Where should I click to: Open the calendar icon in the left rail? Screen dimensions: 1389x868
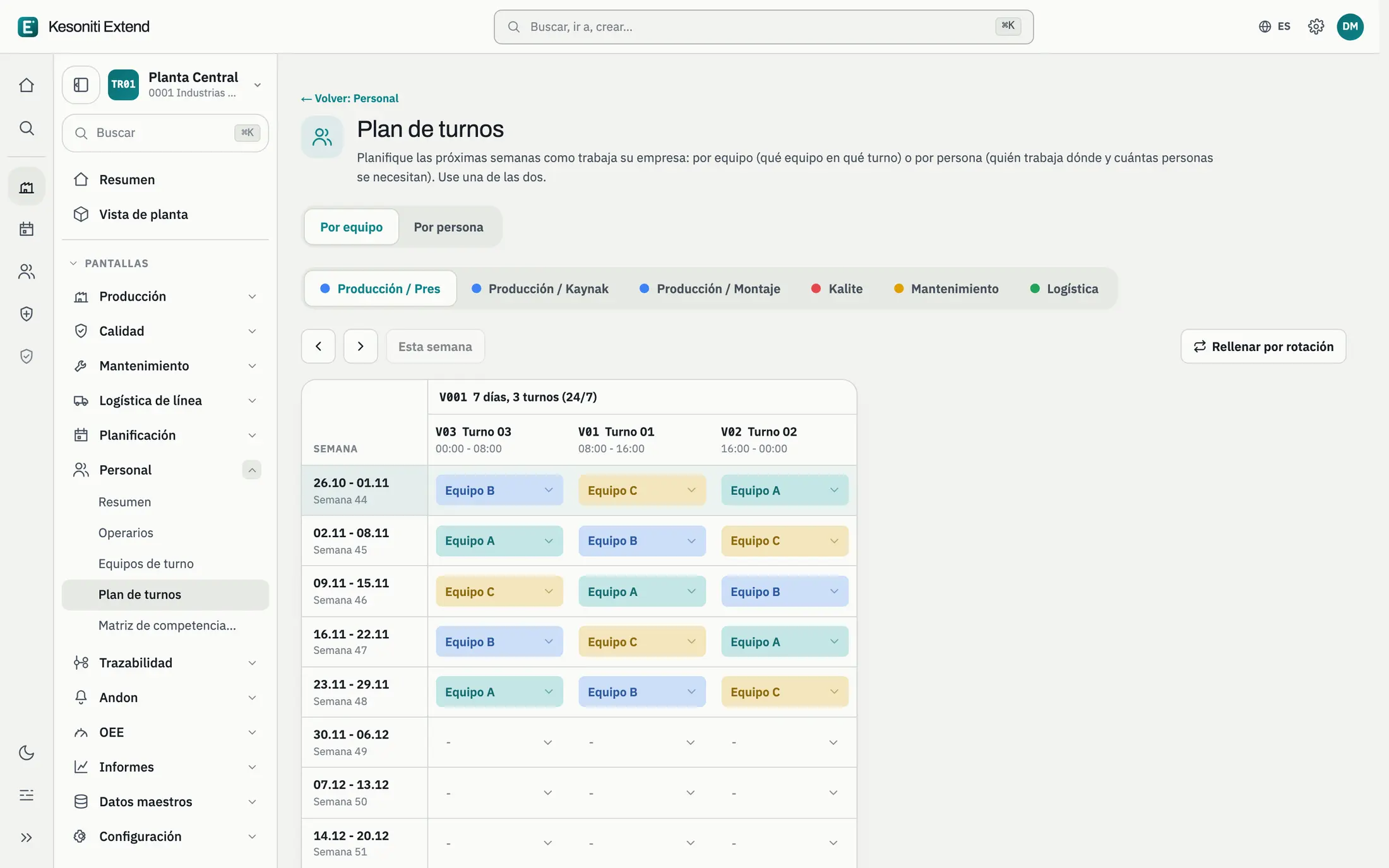[27, 229]
